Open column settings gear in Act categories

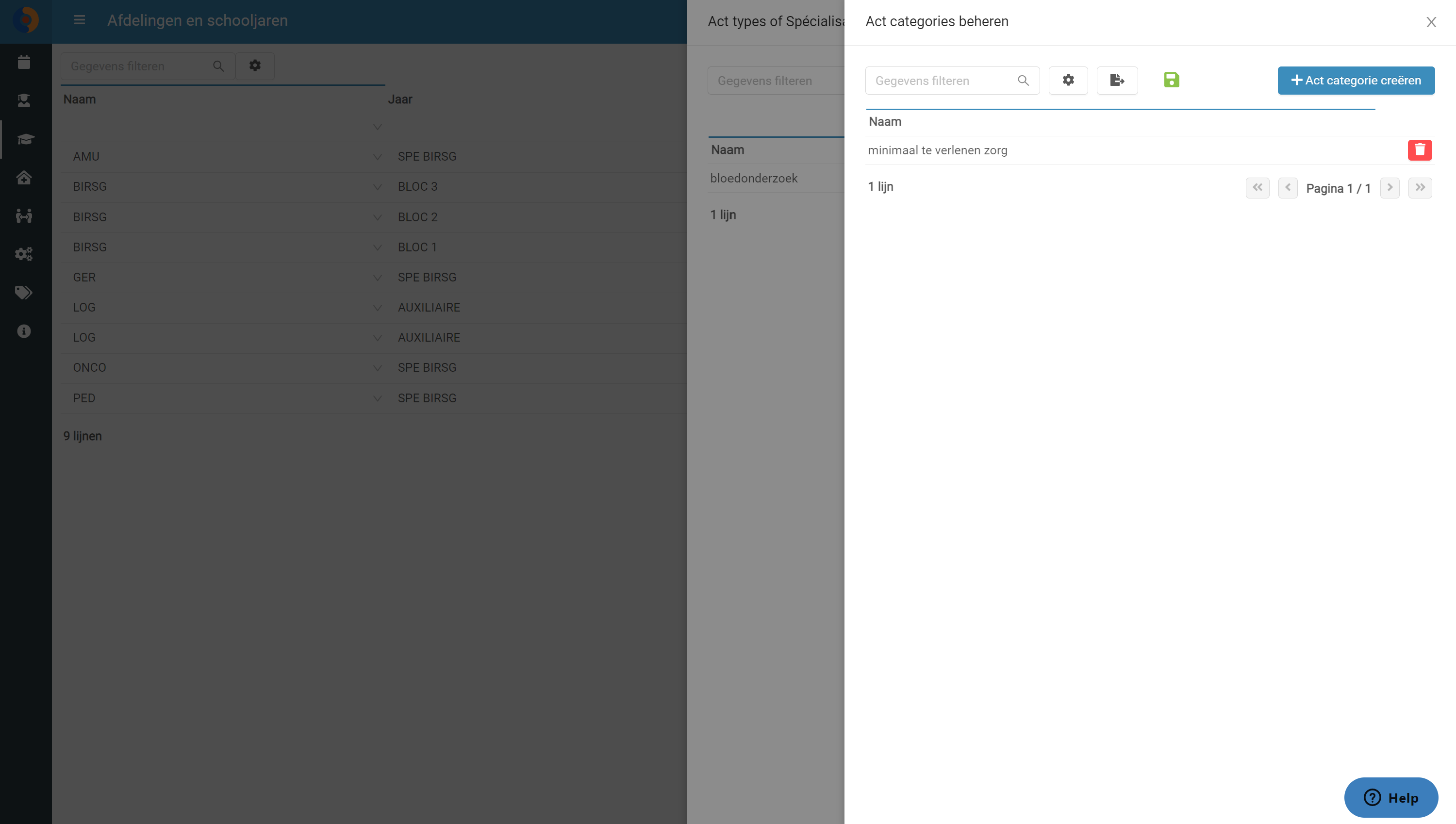click(1068, 81)
